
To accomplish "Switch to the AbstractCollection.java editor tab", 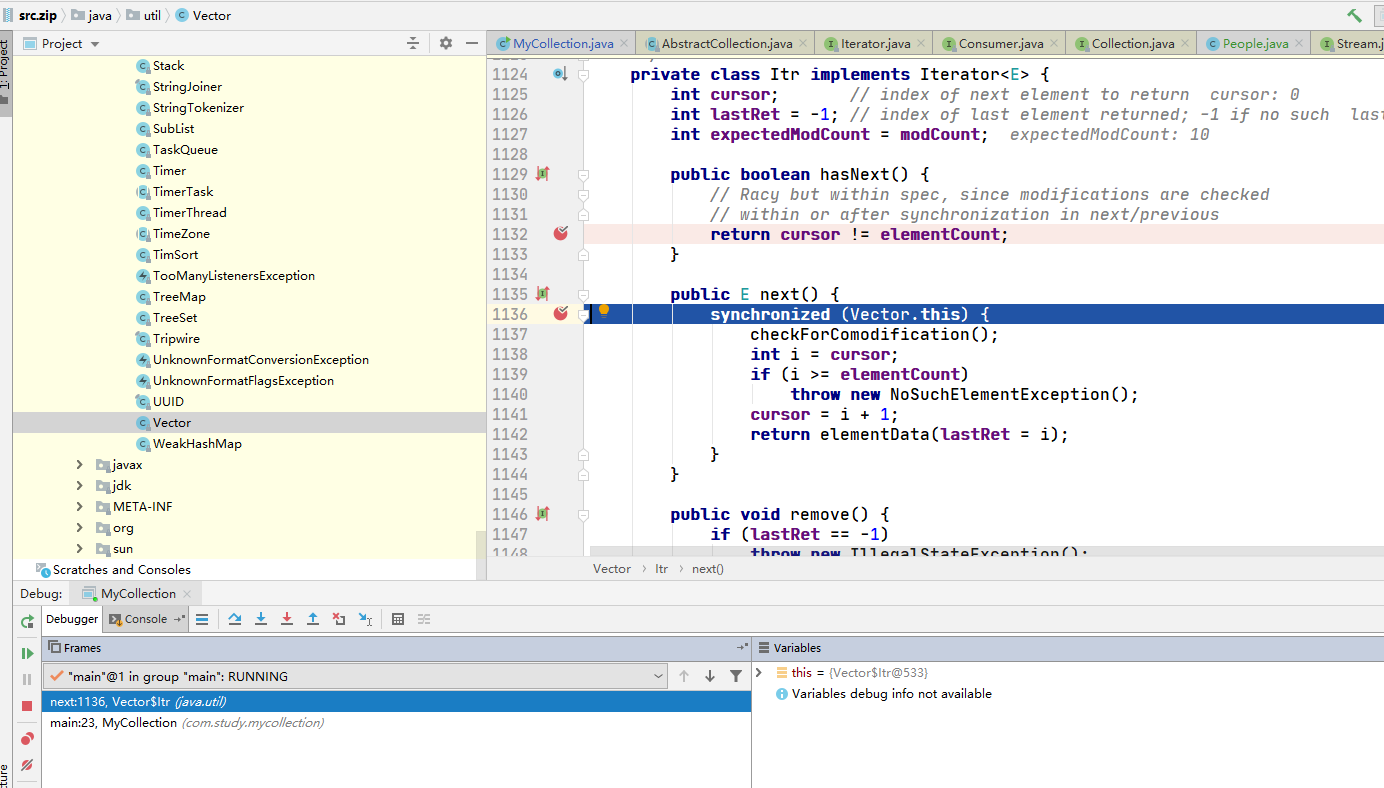I will [x=726, y=44].
